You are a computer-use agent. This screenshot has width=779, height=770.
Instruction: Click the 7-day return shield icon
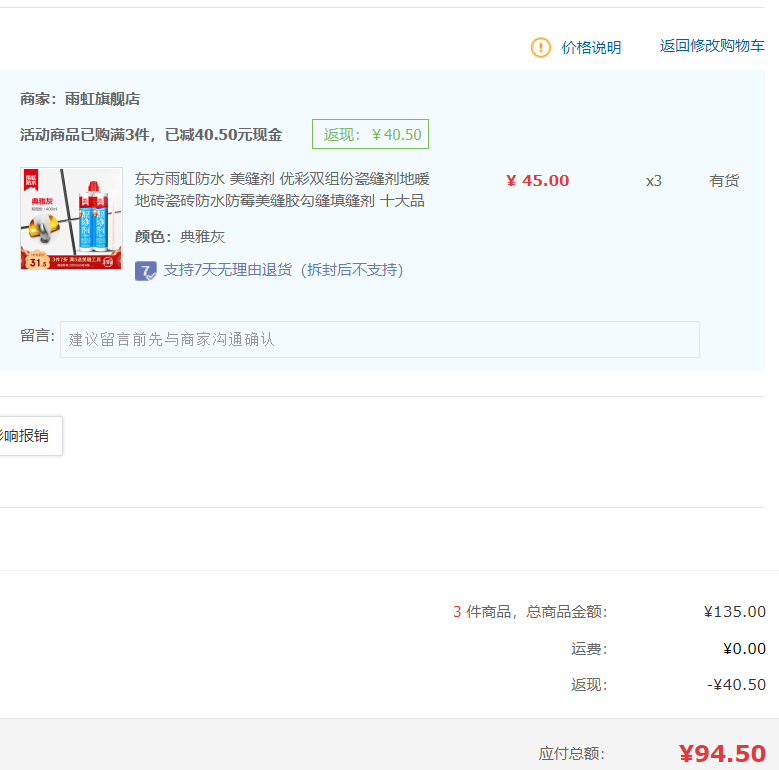tap(146, 271)
